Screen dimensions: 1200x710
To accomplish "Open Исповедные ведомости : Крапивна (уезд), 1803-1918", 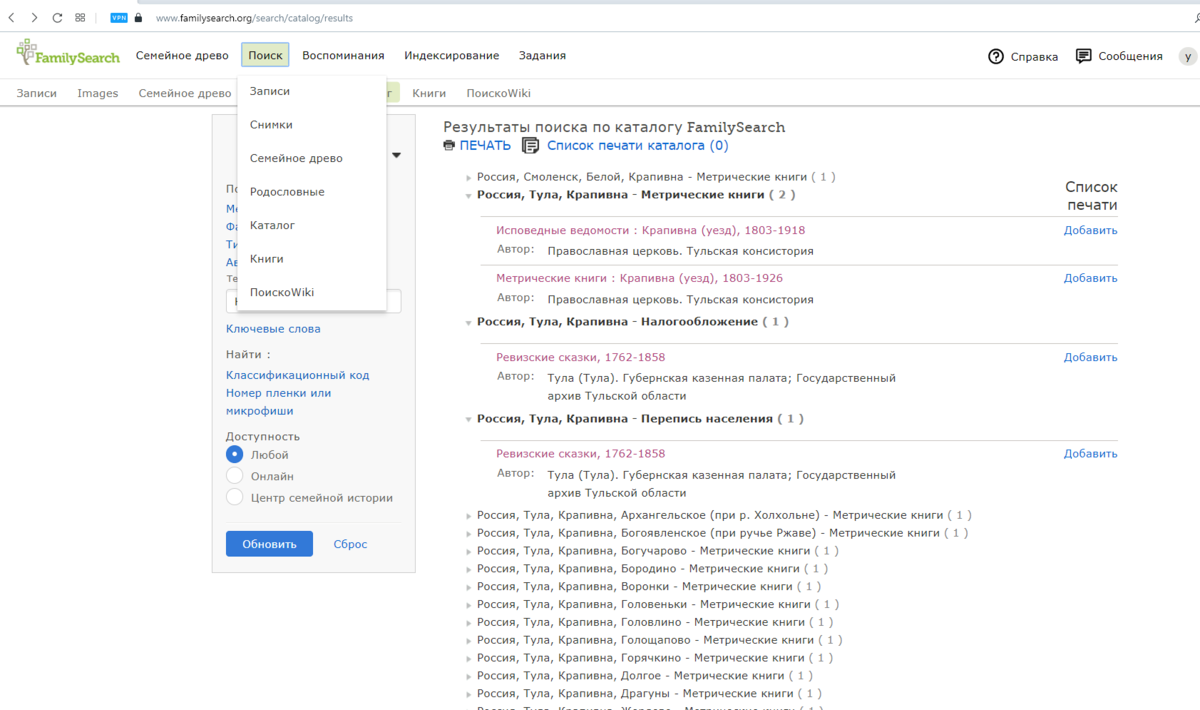I will (x=650, y=230).
